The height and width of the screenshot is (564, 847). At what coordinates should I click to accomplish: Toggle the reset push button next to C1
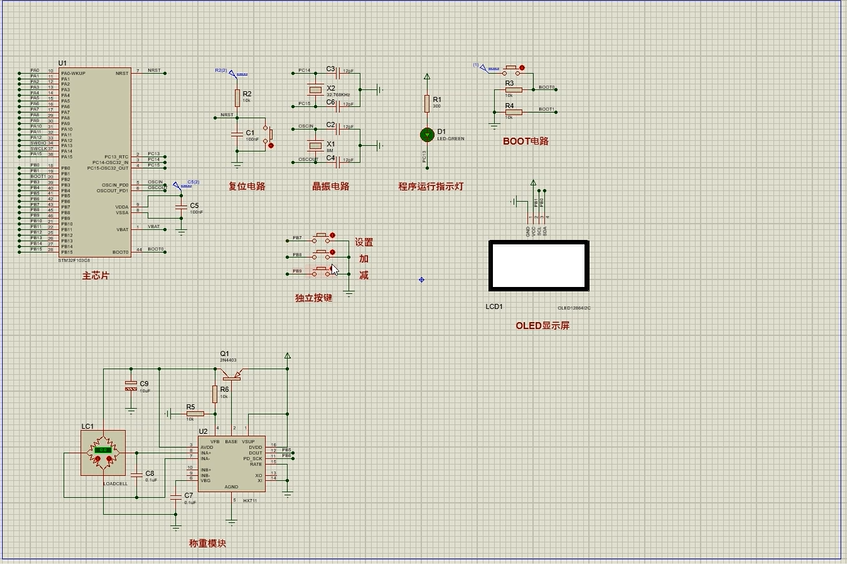coord(268,134)
